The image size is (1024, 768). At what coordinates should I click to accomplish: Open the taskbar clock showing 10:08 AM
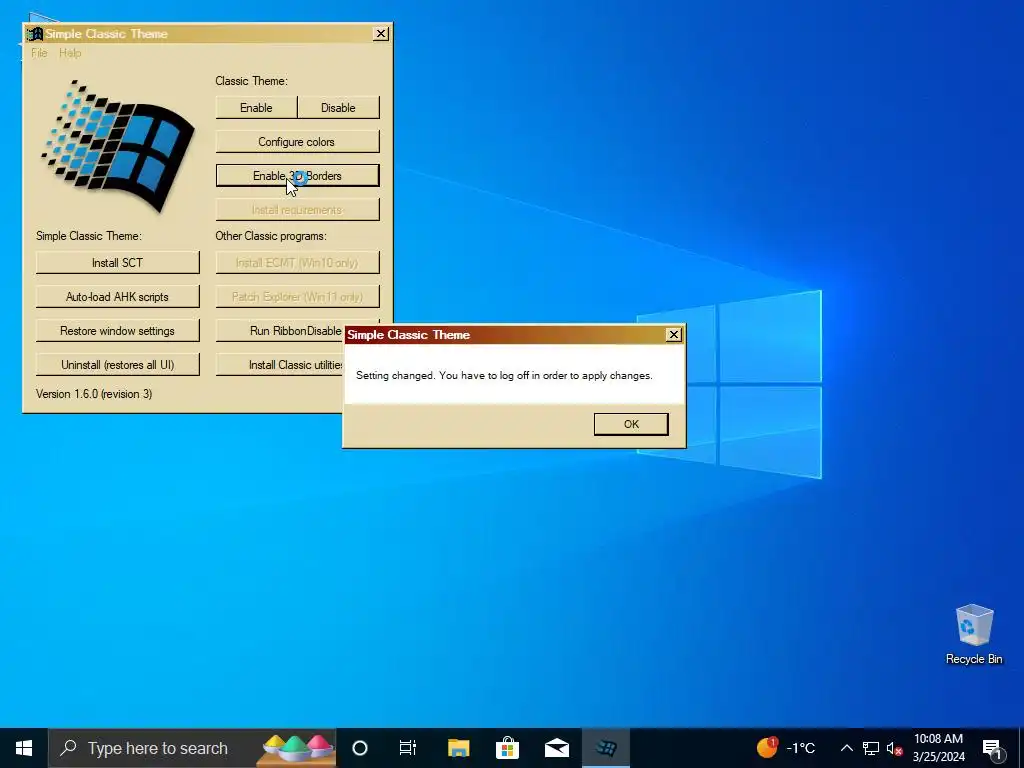click(x=938, y=748)
